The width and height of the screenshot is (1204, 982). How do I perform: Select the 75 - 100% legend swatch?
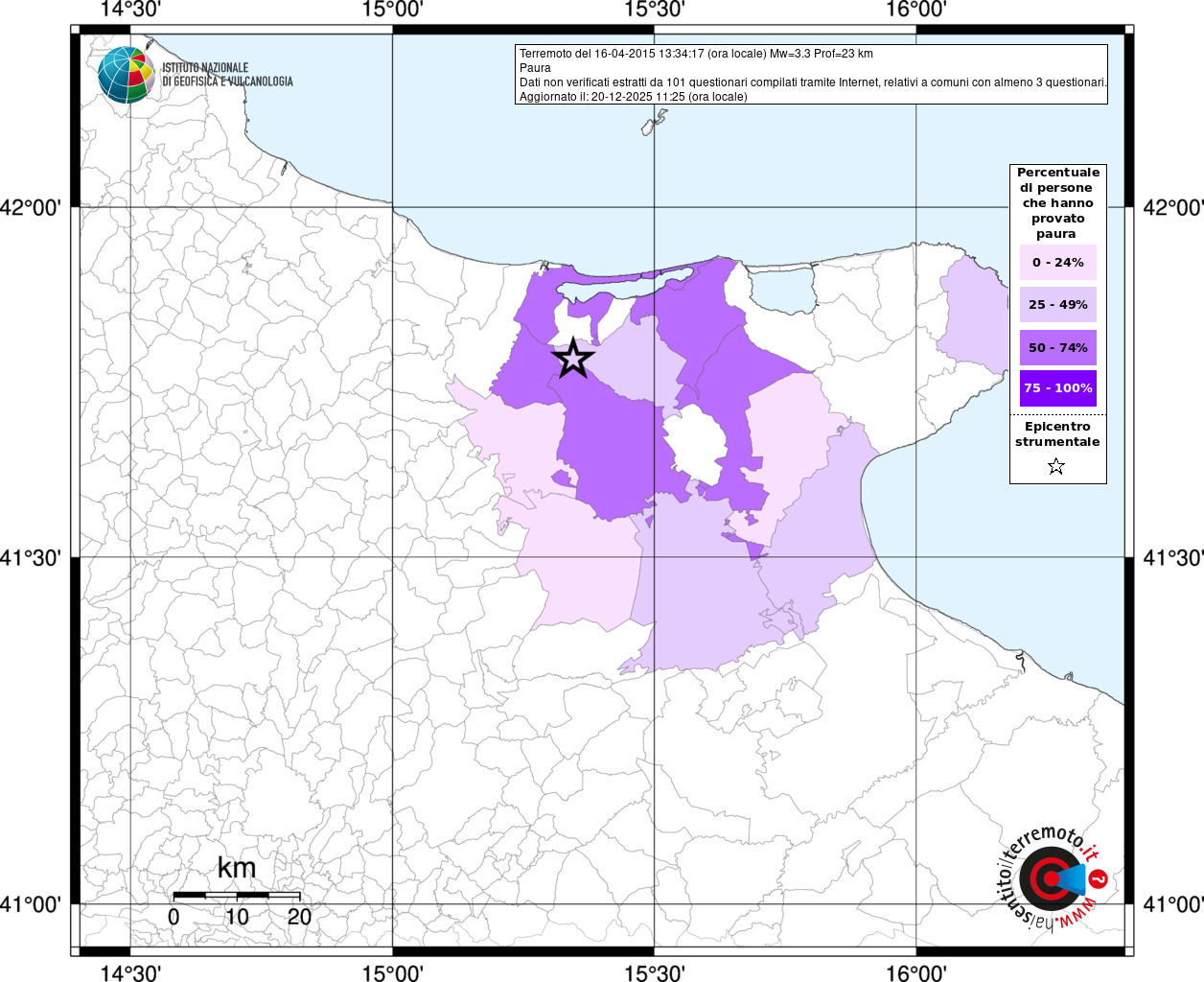(x=1058, y=387)
